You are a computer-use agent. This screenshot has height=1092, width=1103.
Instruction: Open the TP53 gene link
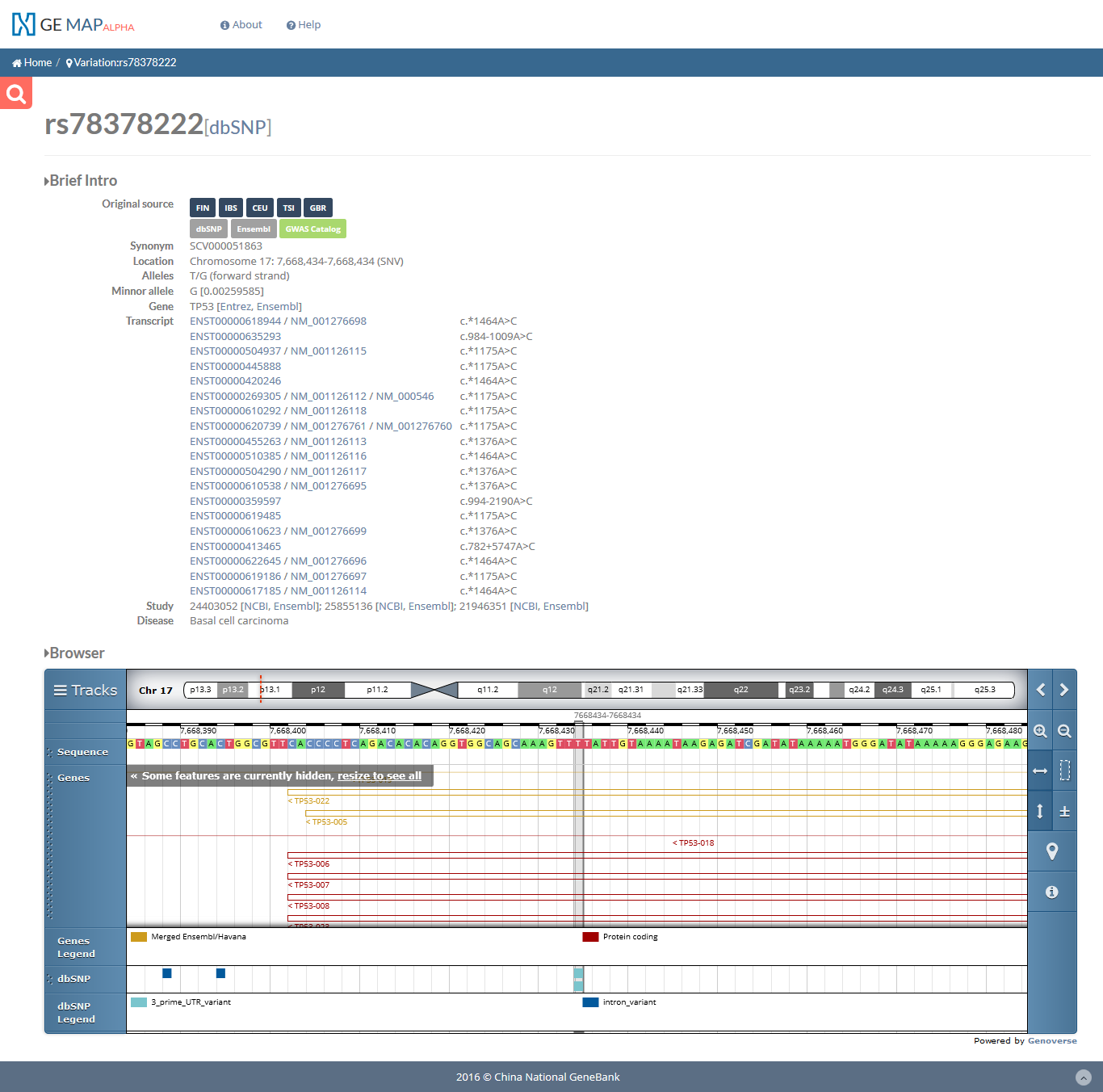tap(201, 306)
